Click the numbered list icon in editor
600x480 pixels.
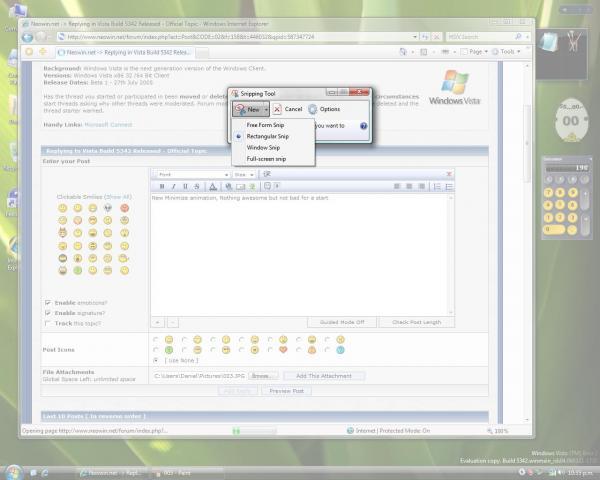(437, 186)
